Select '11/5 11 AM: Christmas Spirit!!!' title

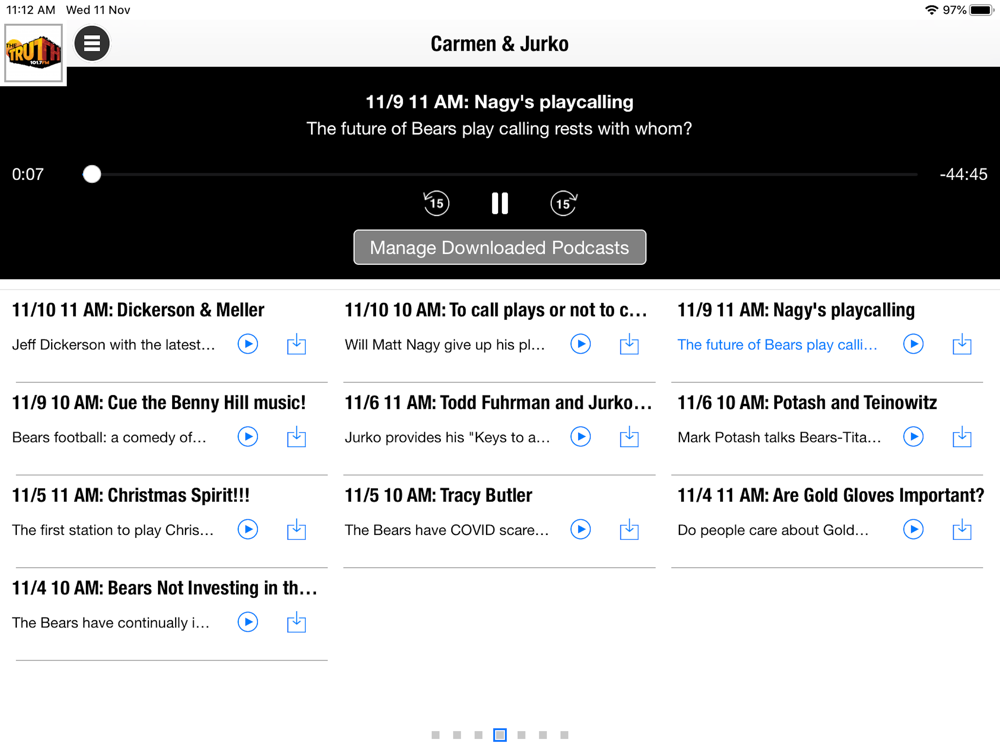131,495
